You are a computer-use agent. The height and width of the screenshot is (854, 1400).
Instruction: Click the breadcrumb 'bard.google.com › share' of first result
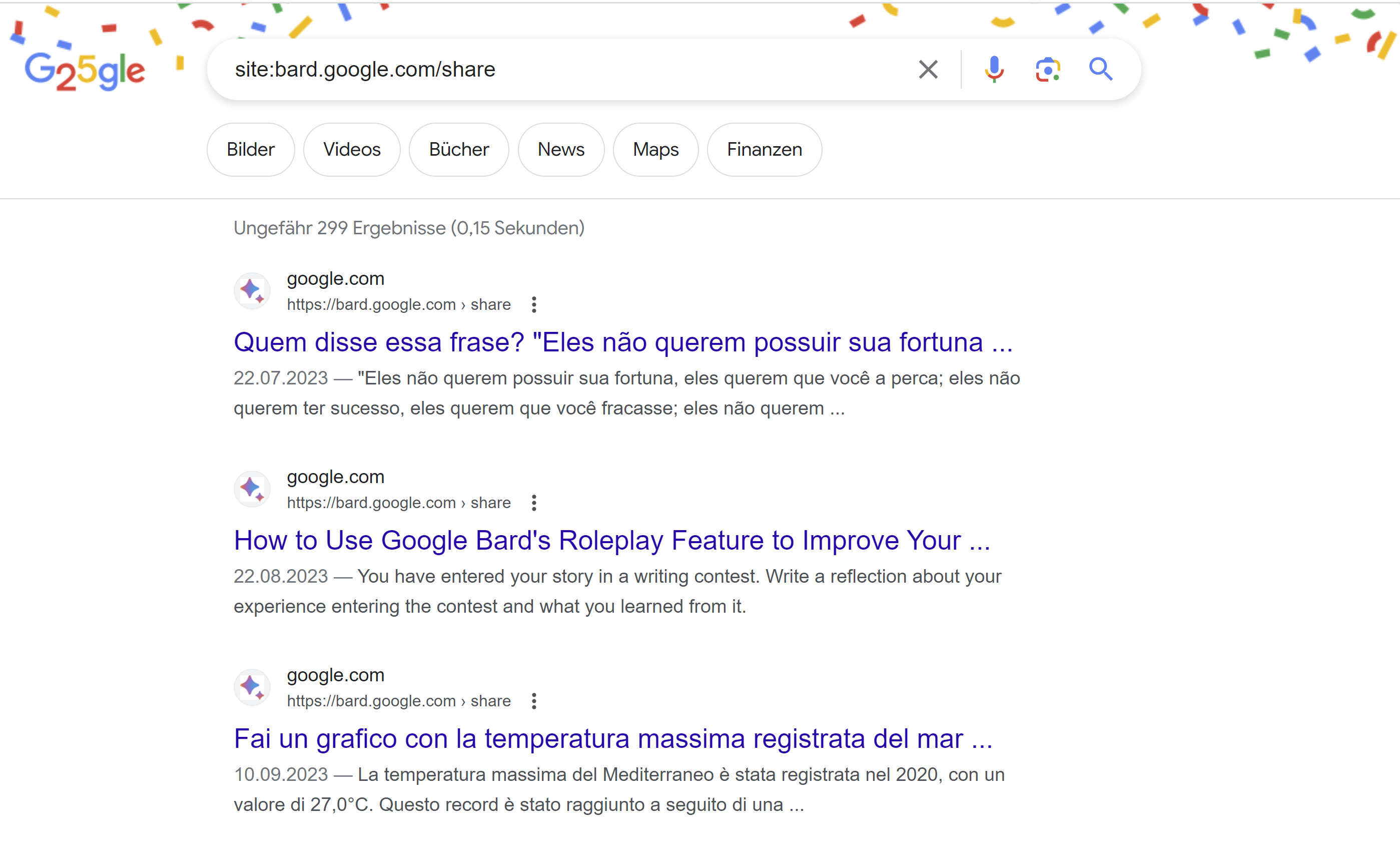(x=398, y=304)
